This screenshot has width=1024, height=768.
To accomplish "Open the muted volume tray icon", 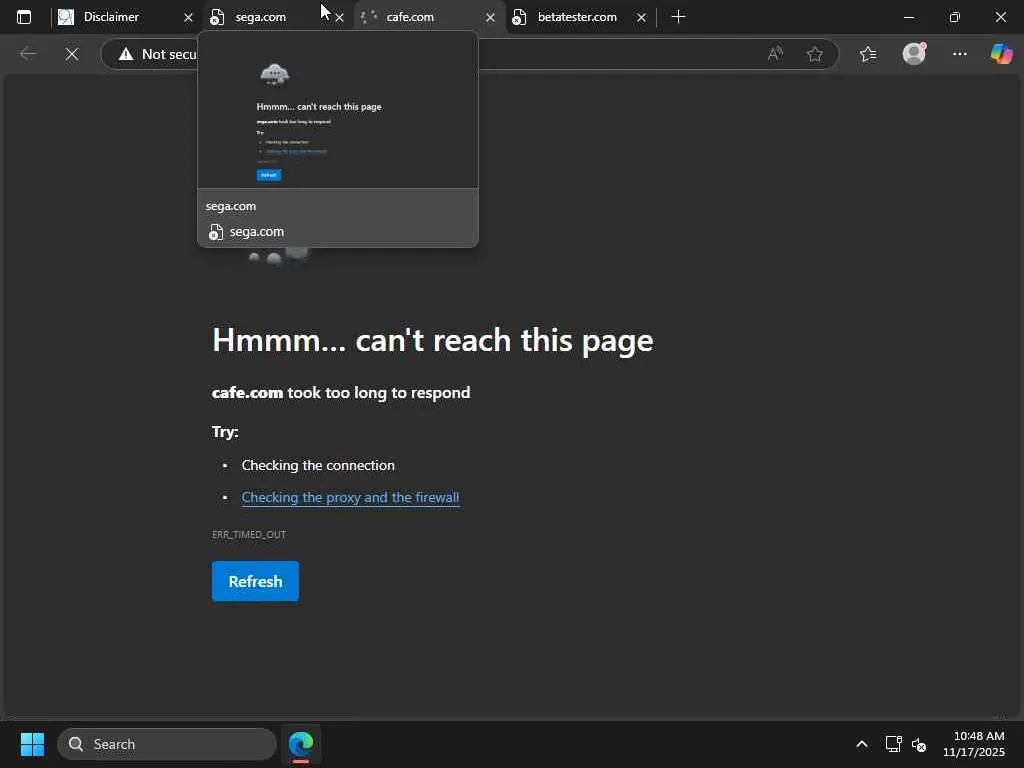I will click(x=919, y=744).
